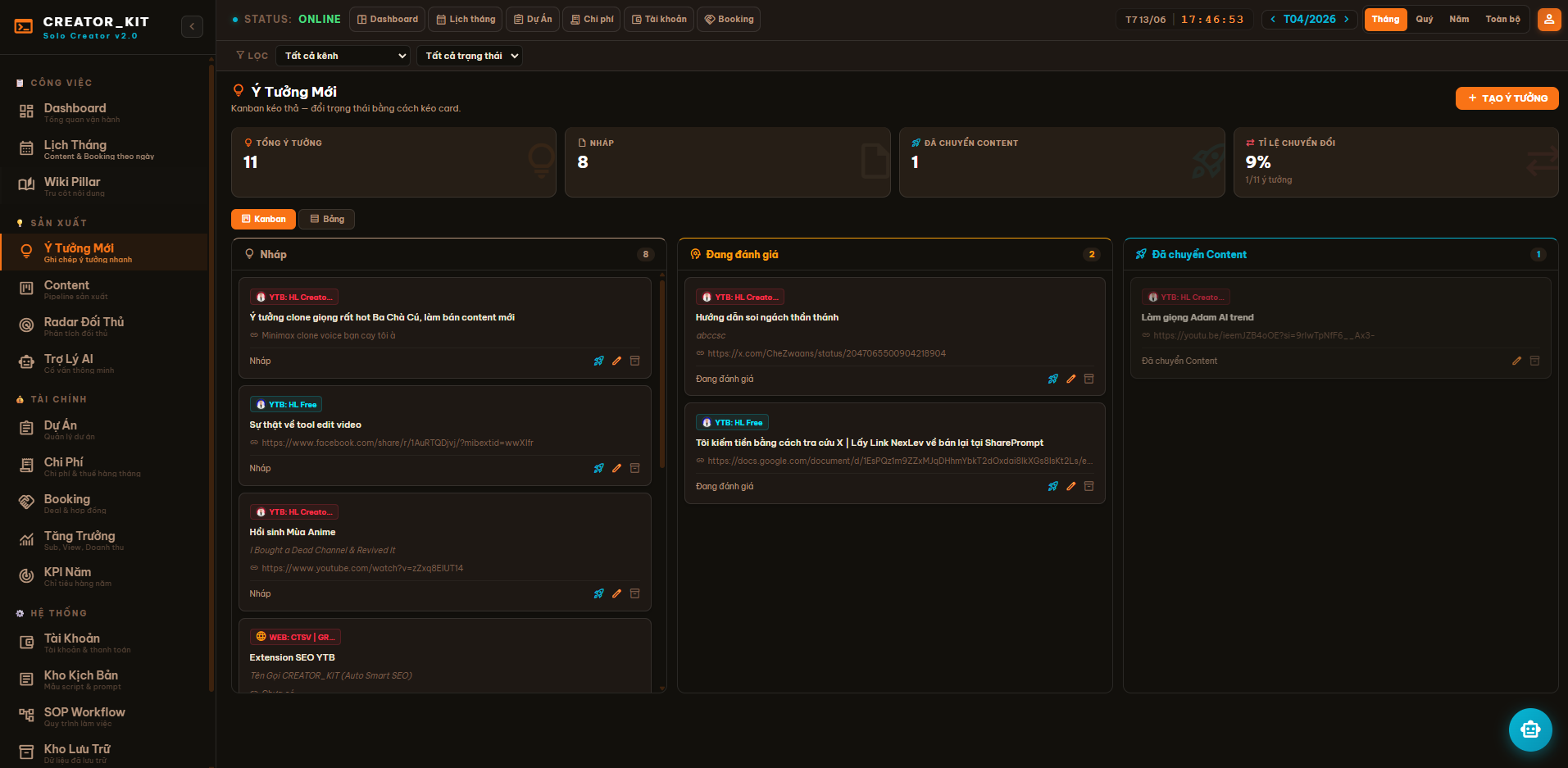
Task: Open Chi phí from top toolbar
Action: tap(592, 20)
